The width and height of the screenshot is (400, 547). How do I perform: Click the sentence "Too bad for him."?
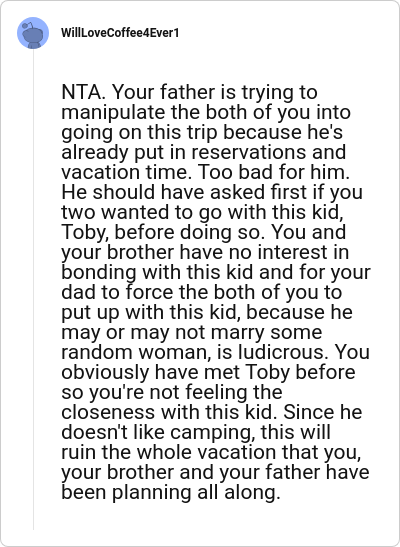[274, 172]
